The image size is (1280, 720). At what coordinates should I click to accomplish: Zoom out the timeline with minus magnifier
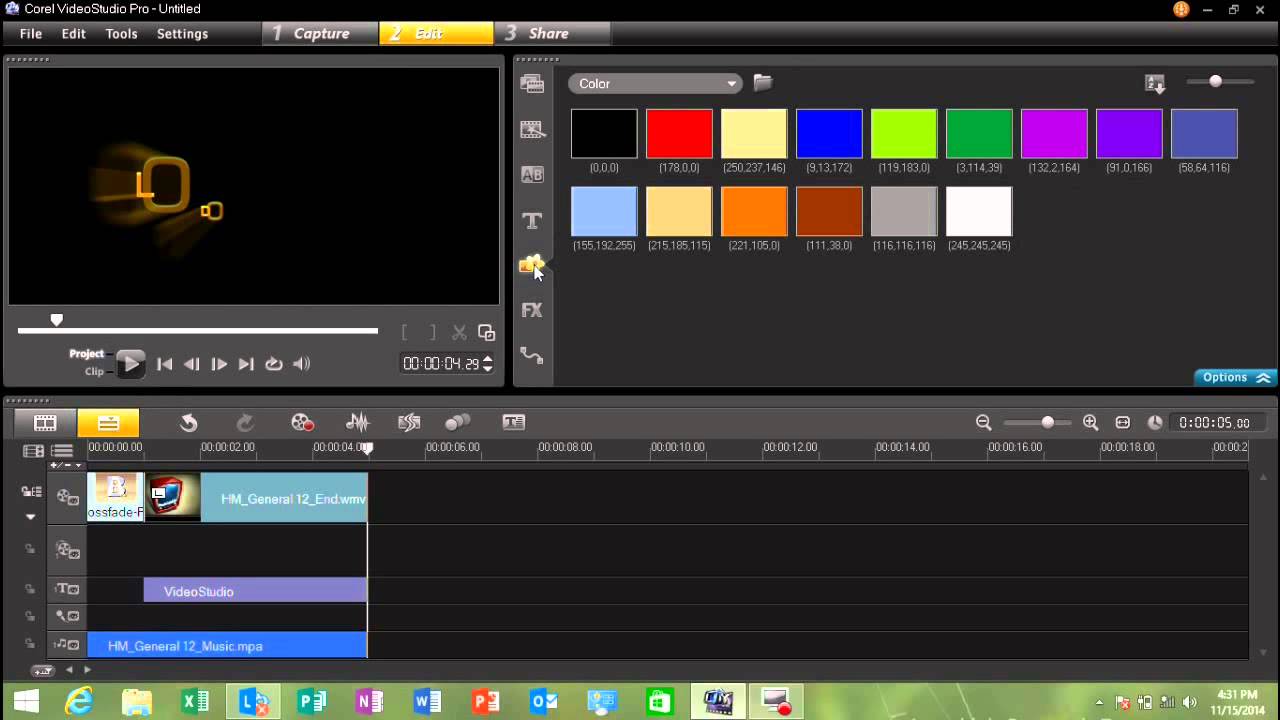coord(984,423)
